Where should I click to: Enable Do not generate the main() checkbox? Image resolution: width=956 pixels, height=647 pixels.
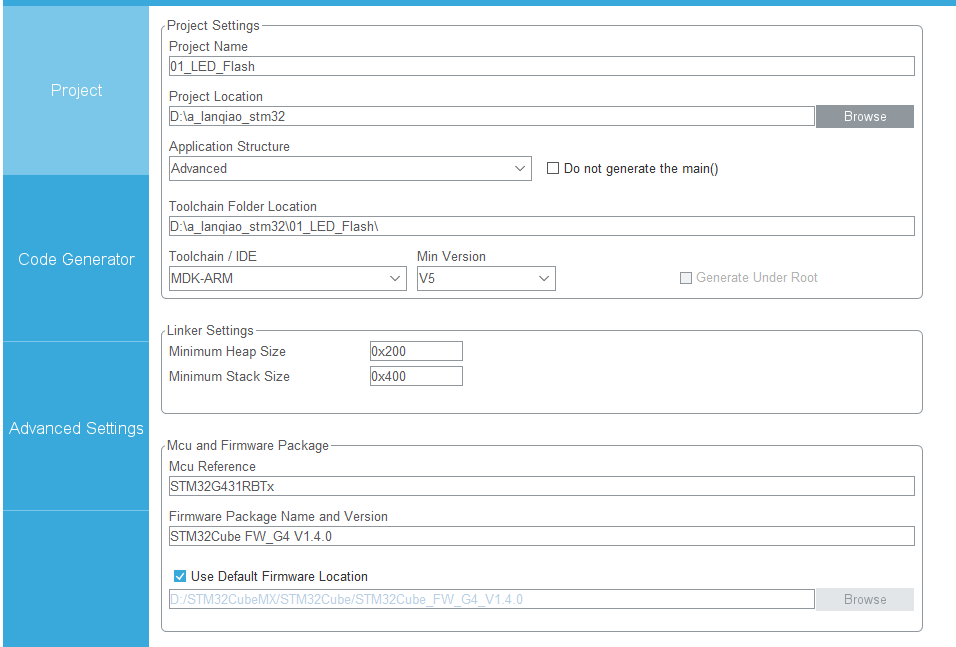tap(553, 168)
